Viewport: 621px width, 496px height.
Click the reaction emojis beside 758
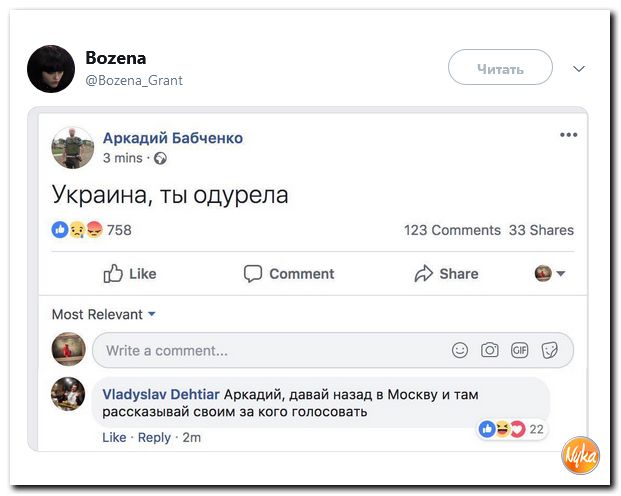pyautogui.click(x=77, y=230)
